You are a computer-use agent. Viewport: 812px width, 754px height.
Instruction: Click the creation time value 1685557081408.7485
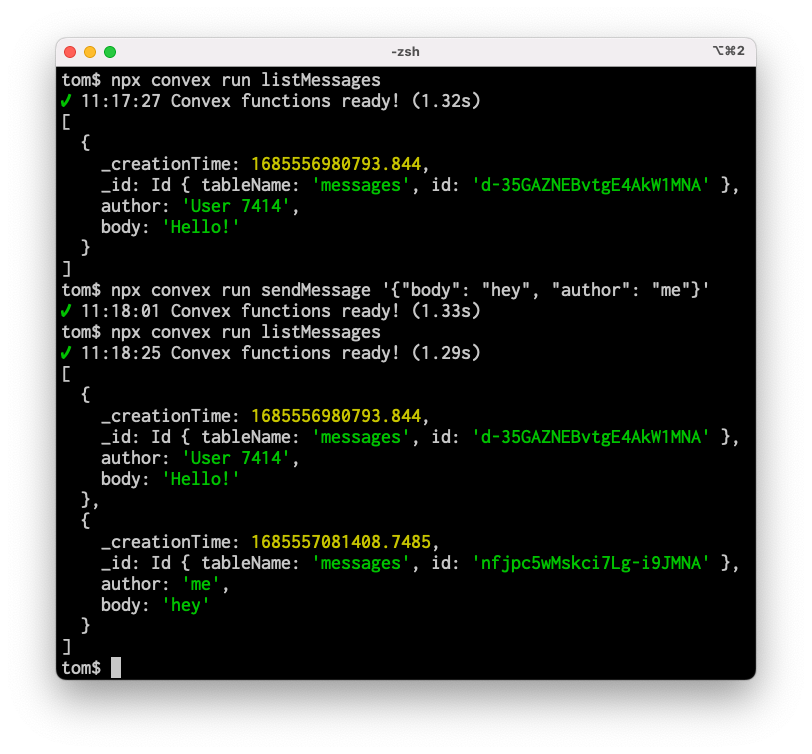(x=341, y=542)
